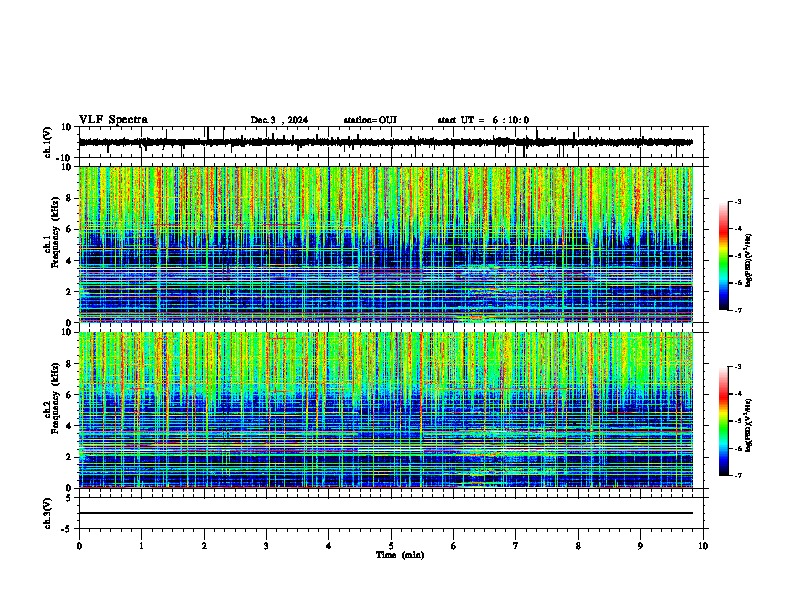Click the '2' tick on the time axis
This screenshot has height=612, width=792.
click(x=204, y=546)
